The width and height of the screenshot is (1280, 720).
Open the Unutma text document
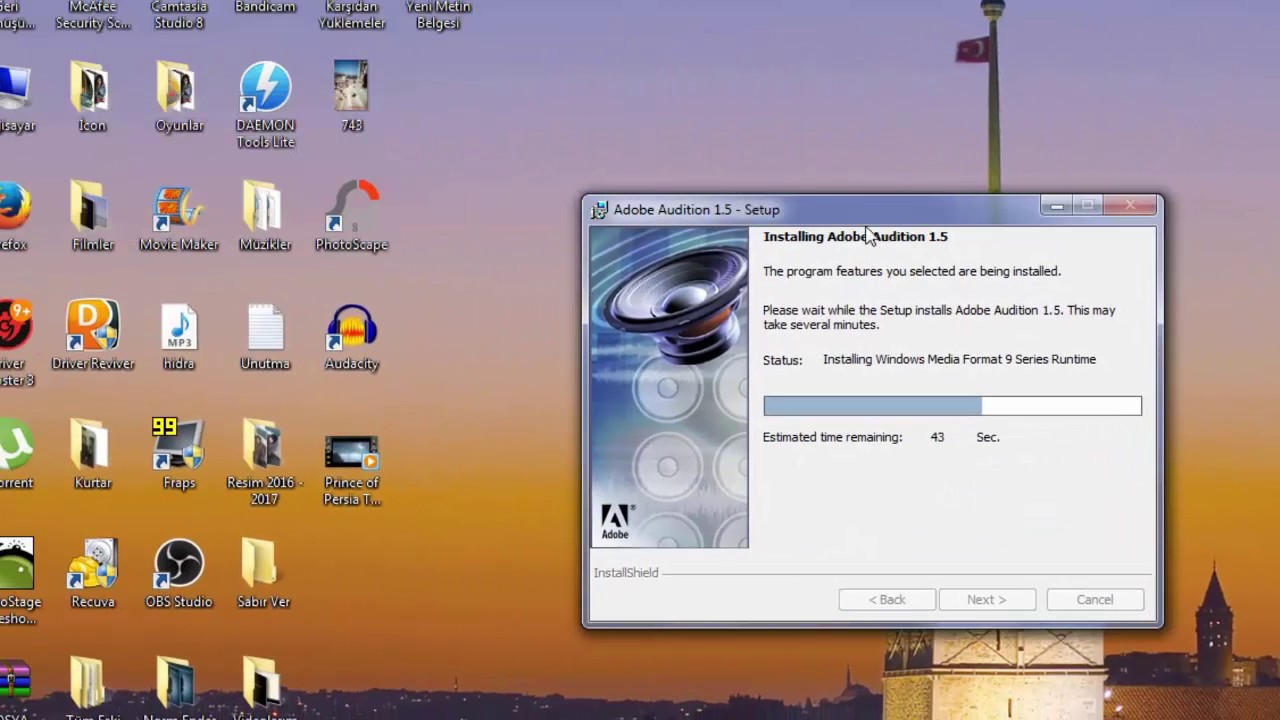click(265, 334)
